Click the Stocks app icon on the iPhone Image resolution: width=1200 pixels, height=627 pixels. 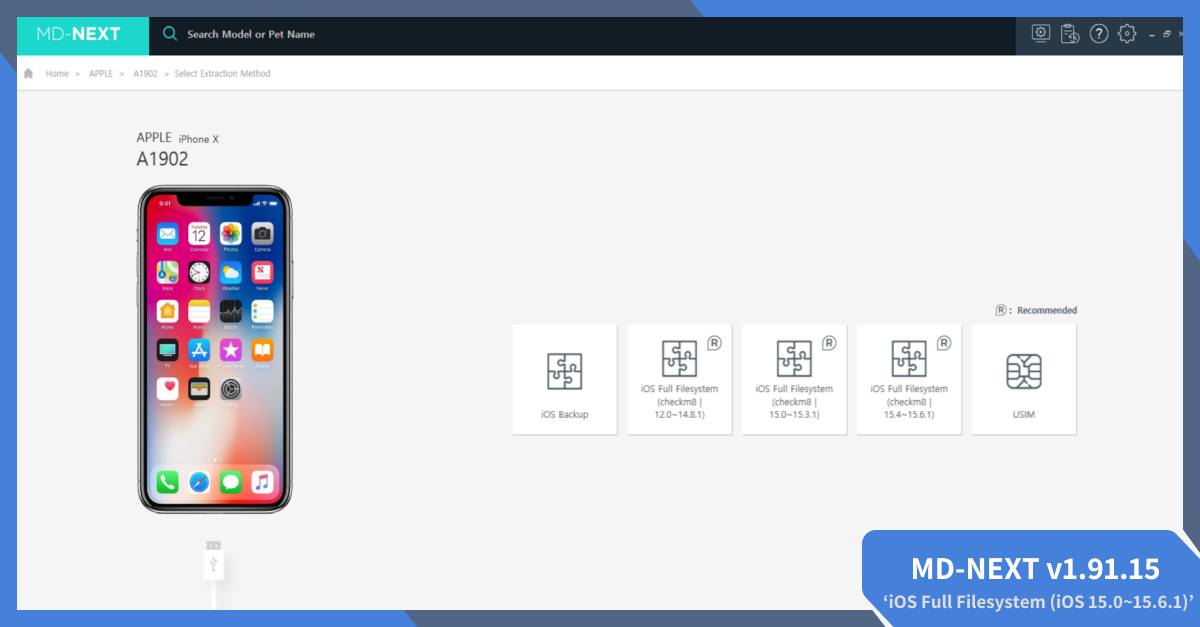[231, 311]
